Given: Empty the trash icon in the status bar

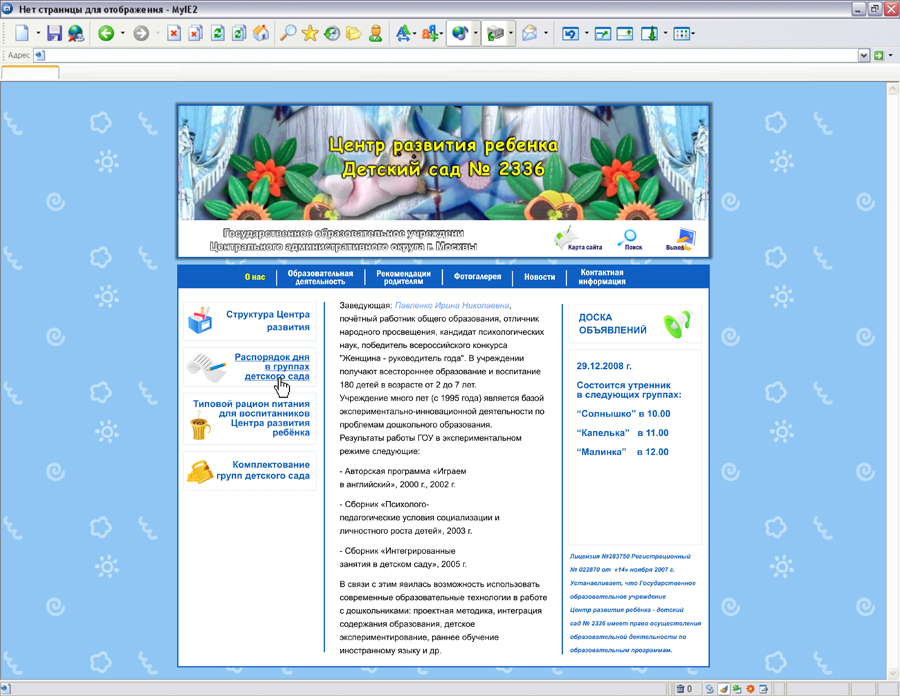Looking at the screenshot, I should point(681,688).
